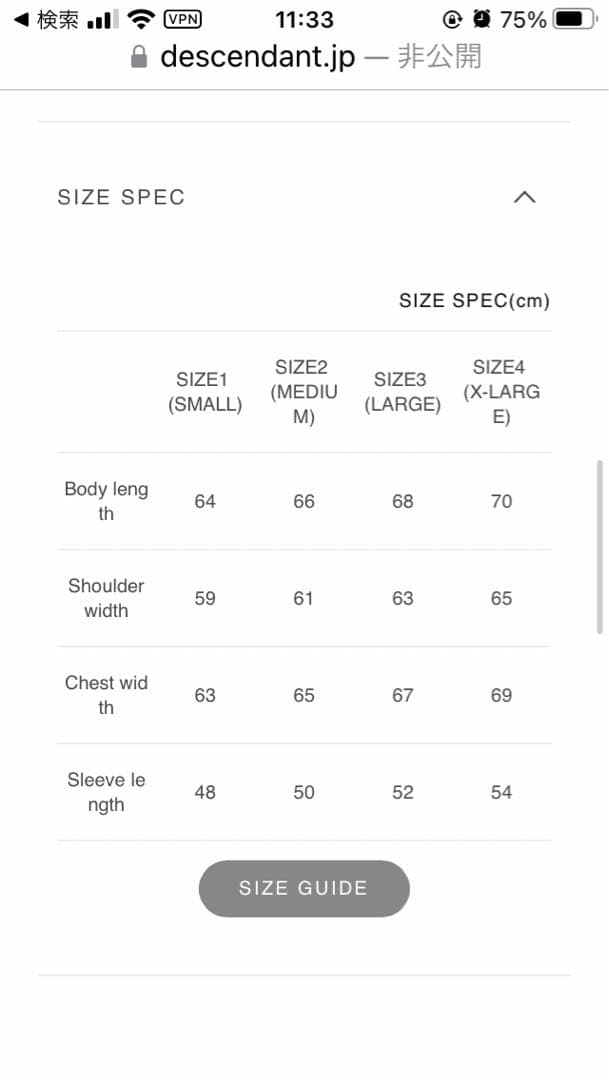609x1080 pixels.
Task: Tap the cellular signal bars icon
Action: [102, 19]
